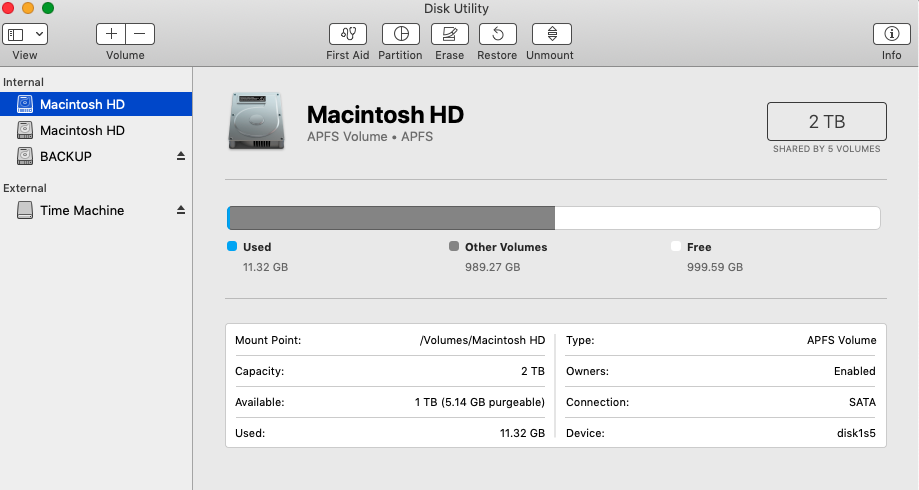The width and height of the screenshot is (919, 490).
Task: Click the Macintosh HD main heading
Action: pos(385,114)
